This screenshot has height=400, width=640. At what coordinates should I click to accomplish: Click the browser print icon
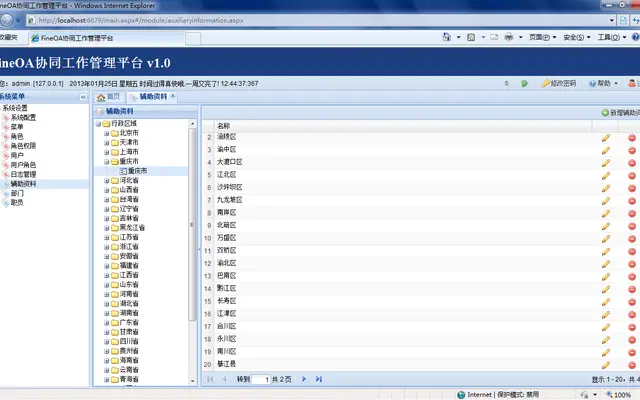click(x=509, y=37)
